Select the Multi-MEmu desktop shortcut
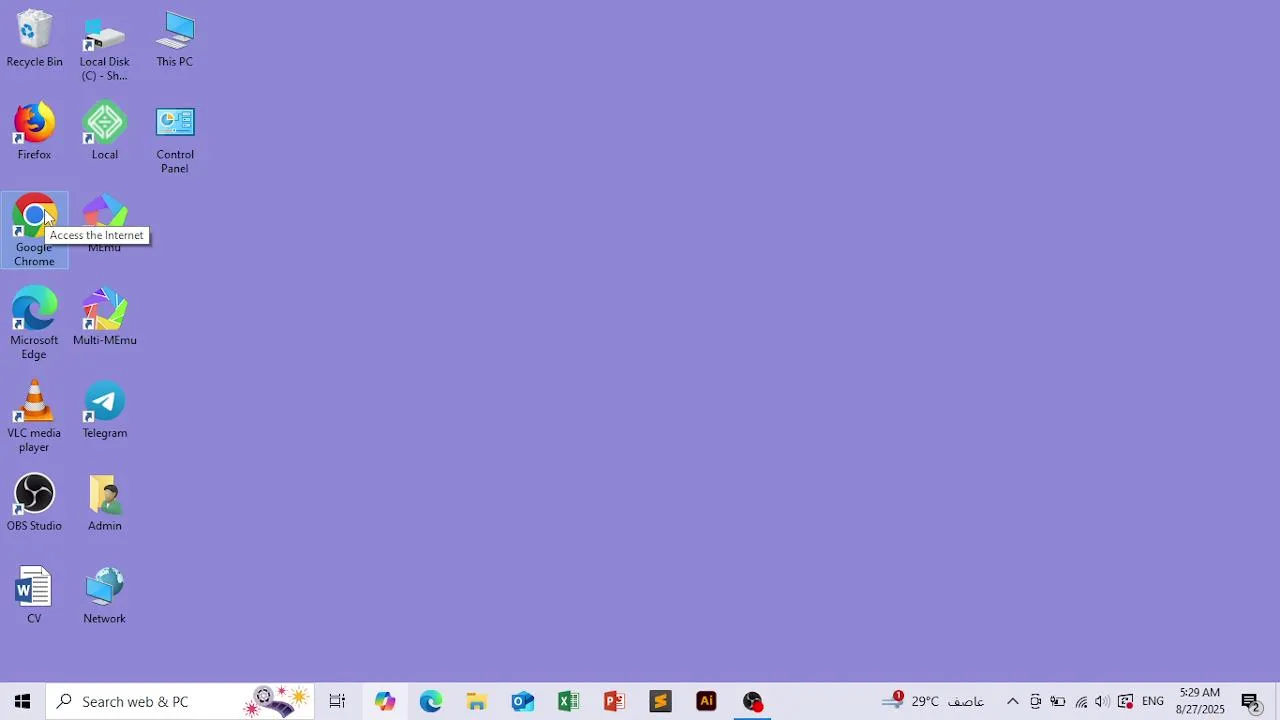 (x=104, y=316)
